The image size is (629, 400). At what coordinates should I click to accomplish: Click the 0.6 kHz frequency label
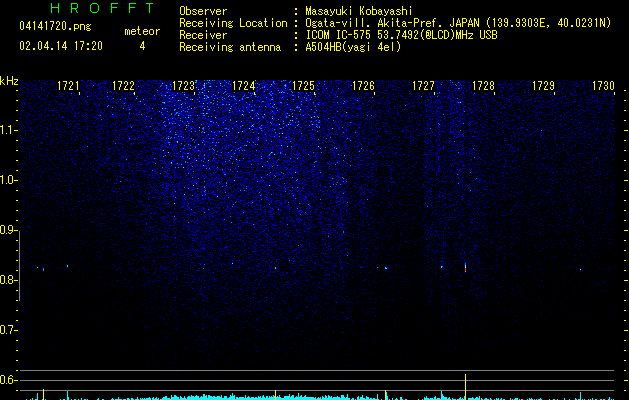tap(8, 380)
